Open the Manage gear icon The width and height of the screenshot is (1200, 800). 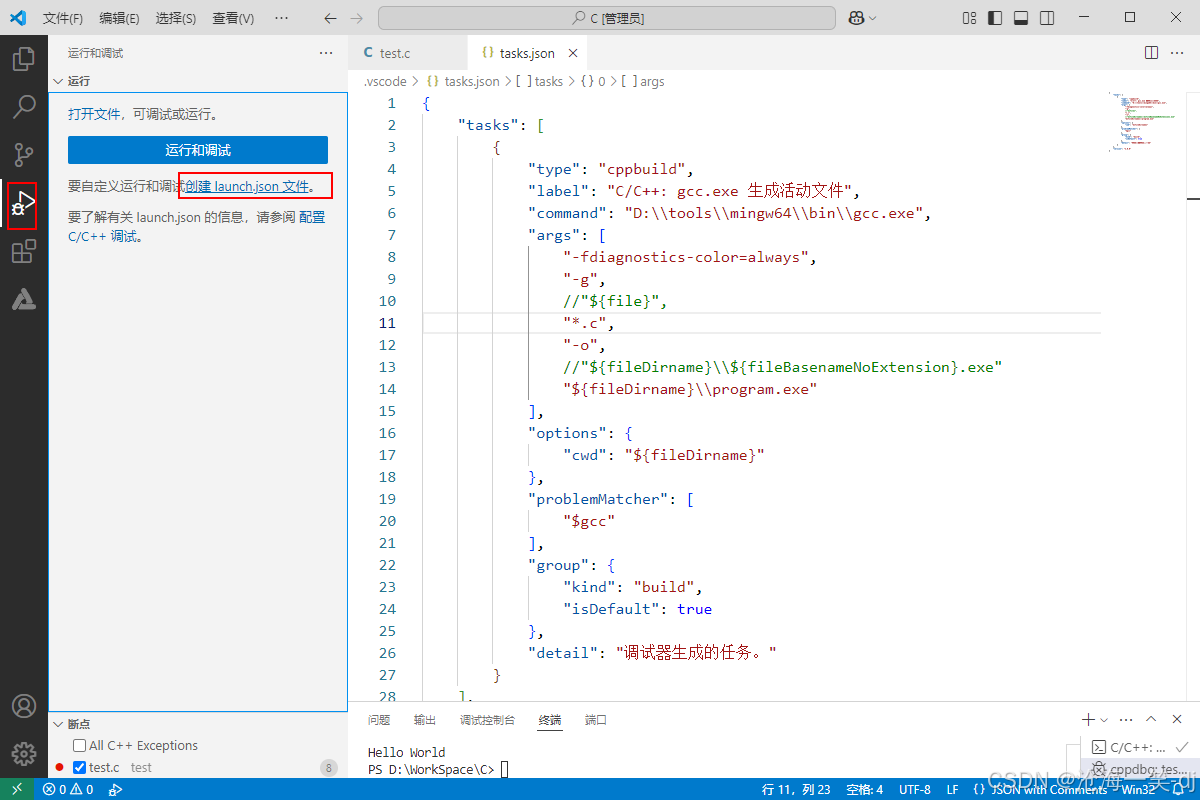pyautogui.click(x=24, y=754)
